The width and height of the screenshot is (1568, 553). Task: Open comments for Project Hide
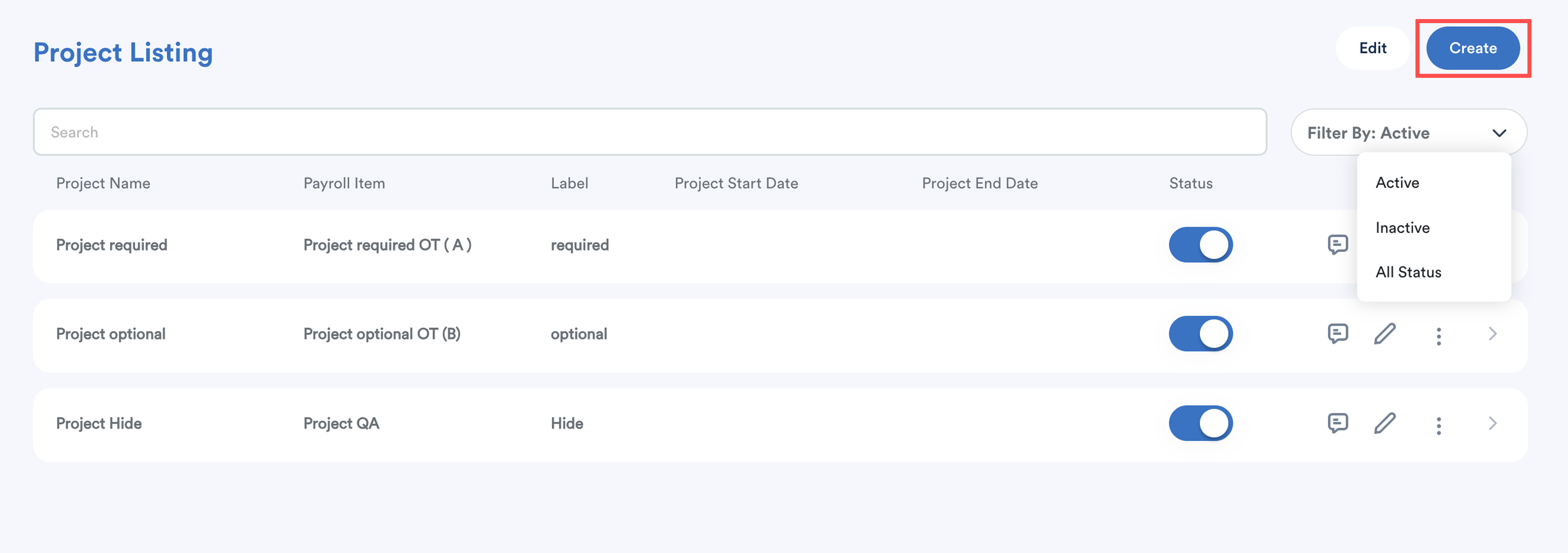click(1337, 423)
